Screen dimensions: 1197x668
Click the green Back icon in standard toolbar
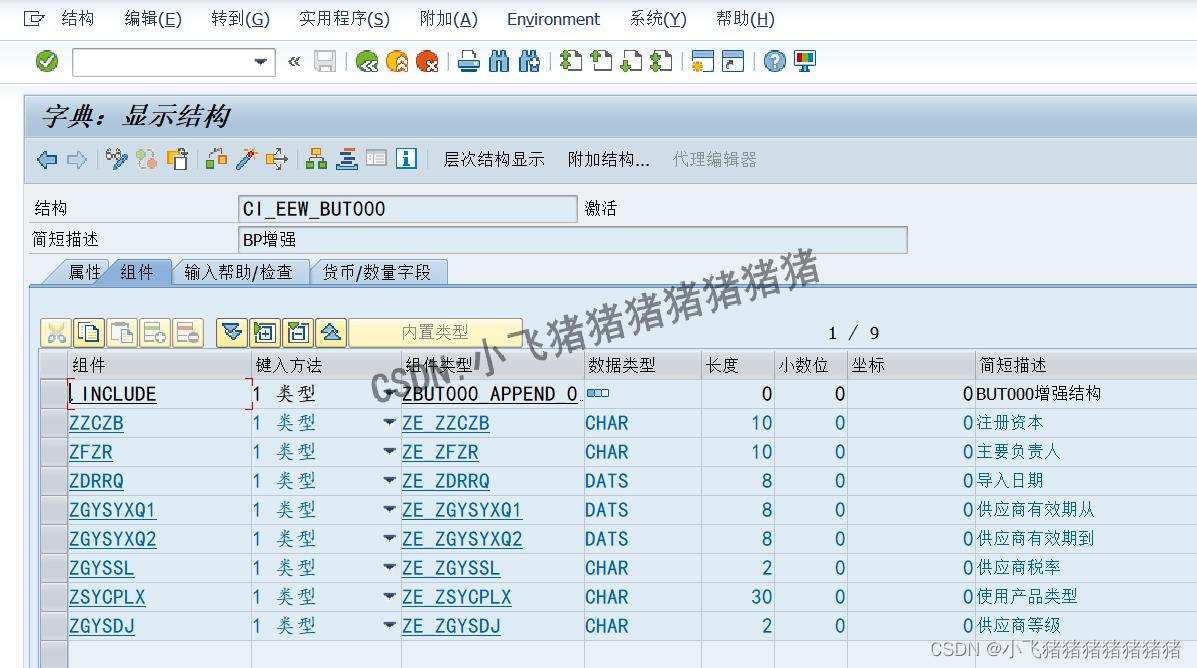pyautogui.click(x=367, y=61)
